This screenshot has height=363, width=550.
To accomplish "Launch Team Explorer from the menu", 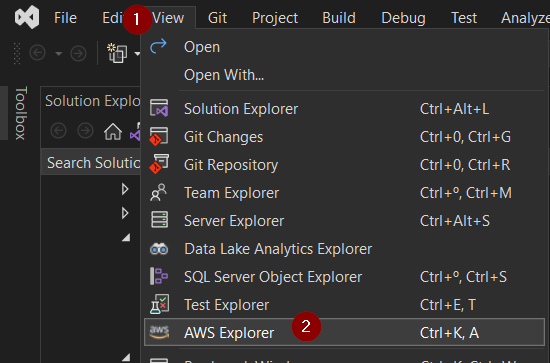I will (344, 193).
